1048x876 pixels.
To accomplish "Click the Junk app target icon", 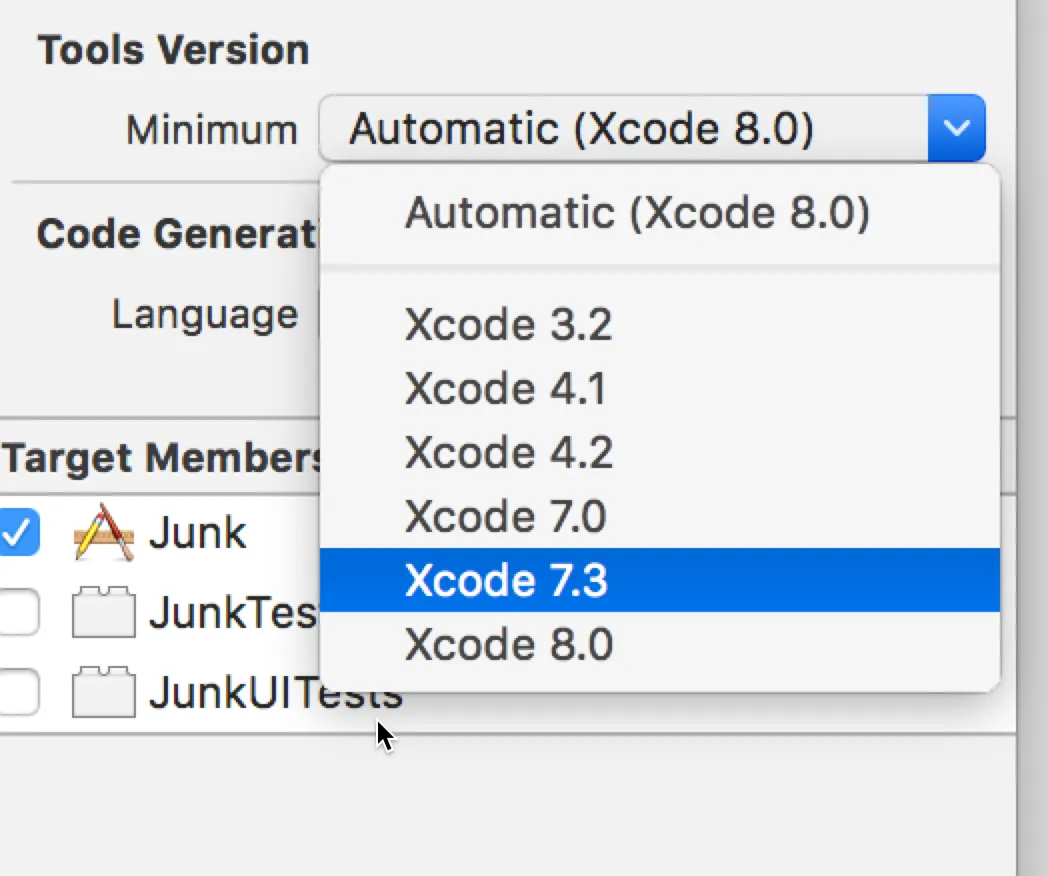I will (104, 533).
